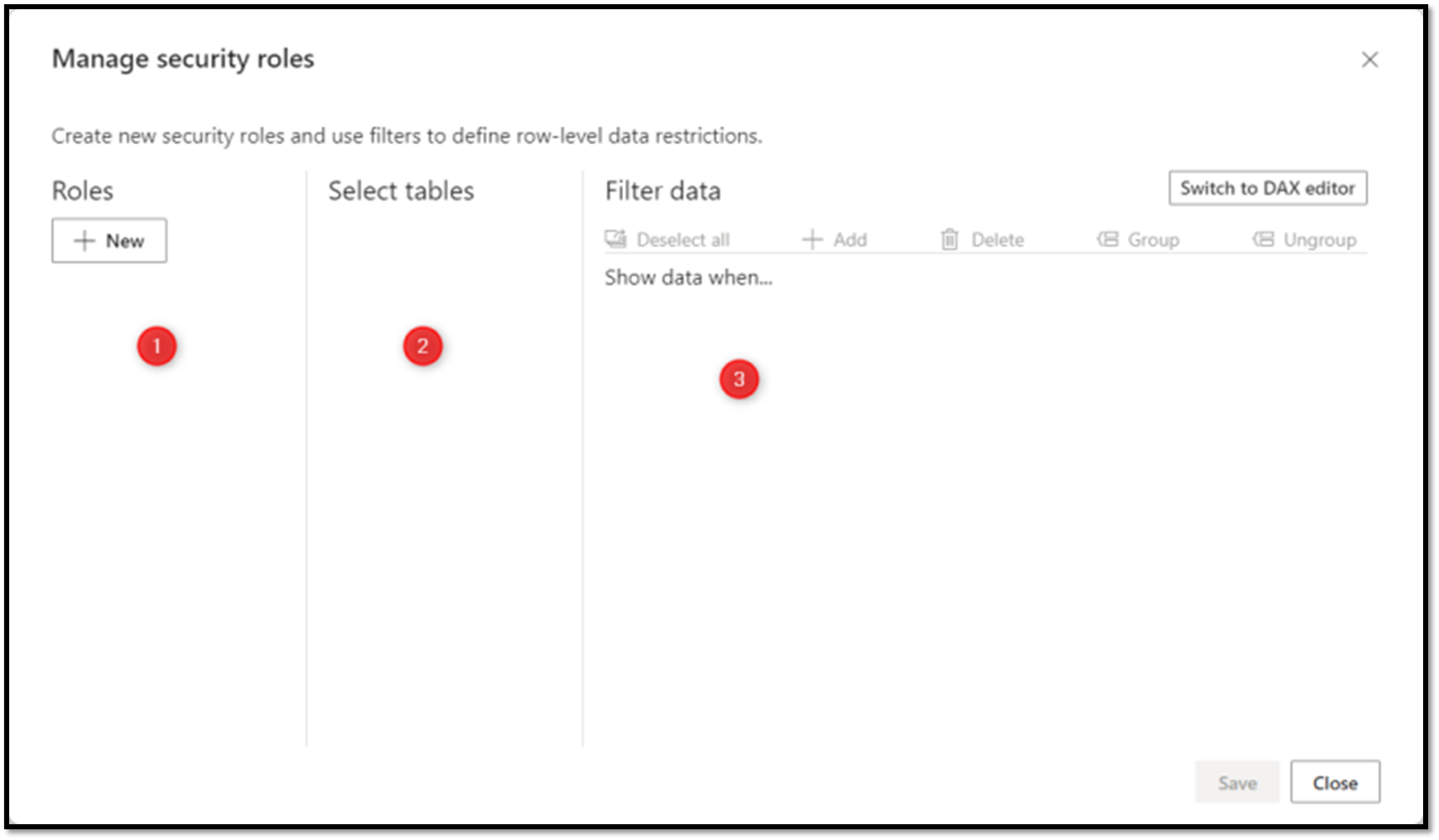Viewport: 1439px width, 840px height.
Task: Click the Select tables heading
Action: [x=401, y=190]
